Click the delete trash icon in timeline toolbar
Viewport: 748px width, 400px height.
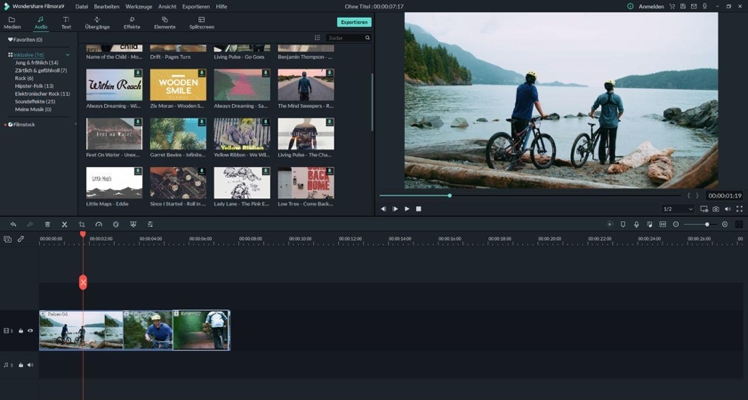[x=47, y=224]
